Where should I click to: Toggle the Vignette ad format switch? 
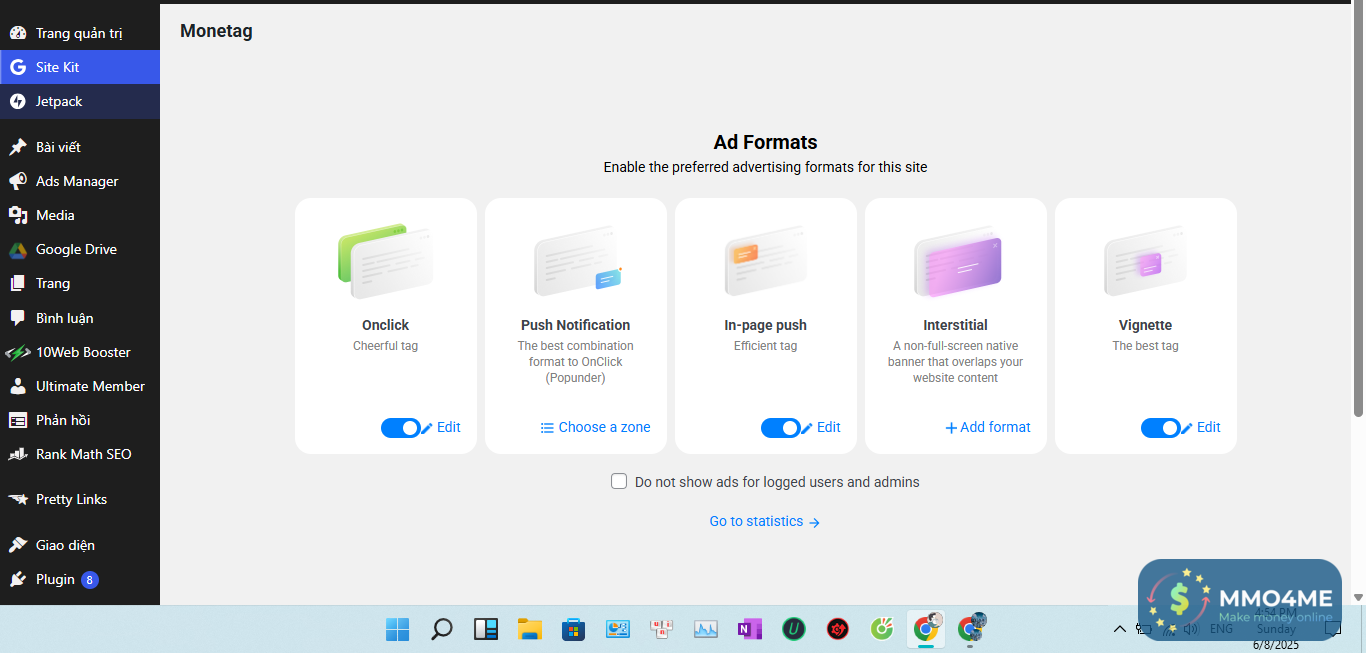coord(1160,428)
